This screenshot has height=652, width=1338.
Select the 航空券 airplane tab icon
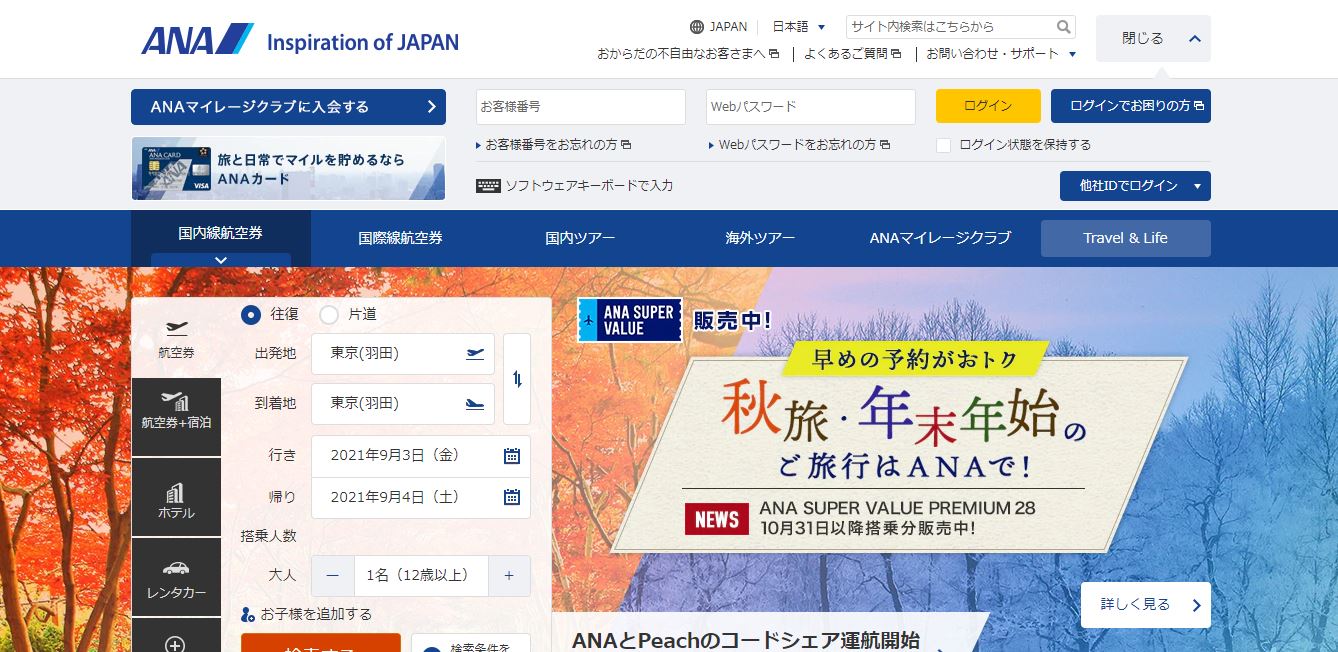[176, 327]
